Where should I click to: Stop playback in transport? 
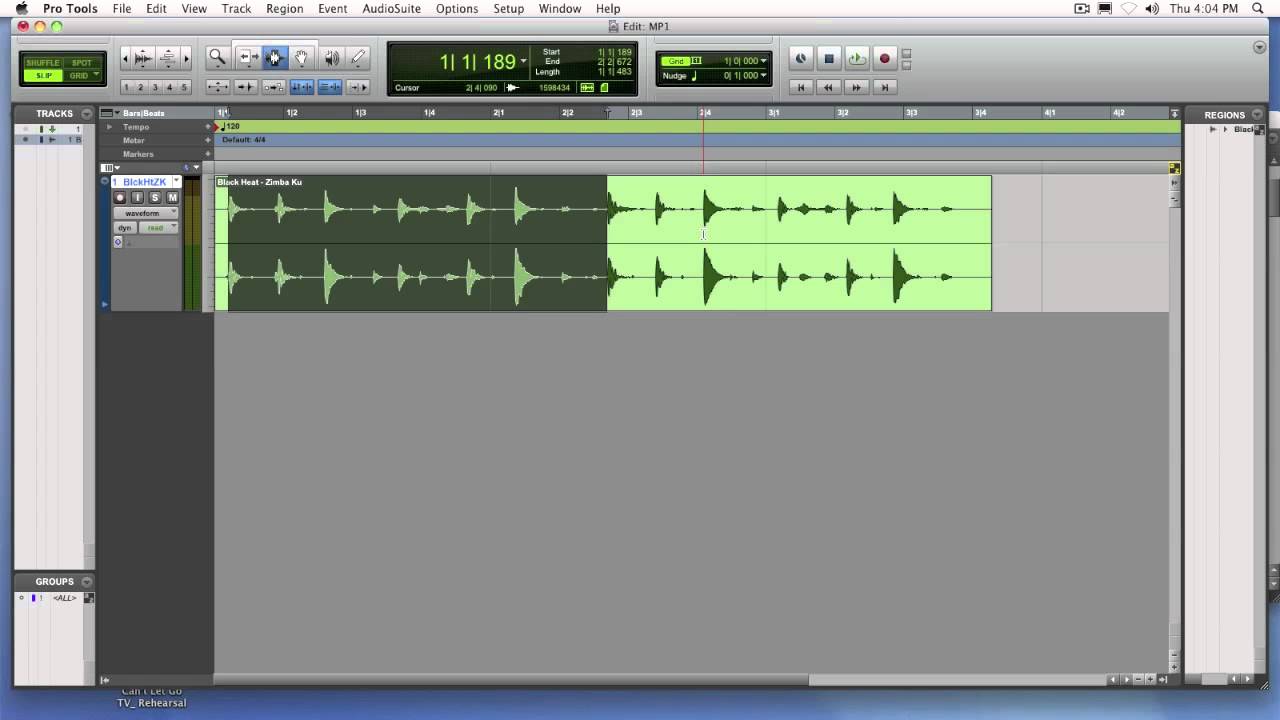coord(829,59)
